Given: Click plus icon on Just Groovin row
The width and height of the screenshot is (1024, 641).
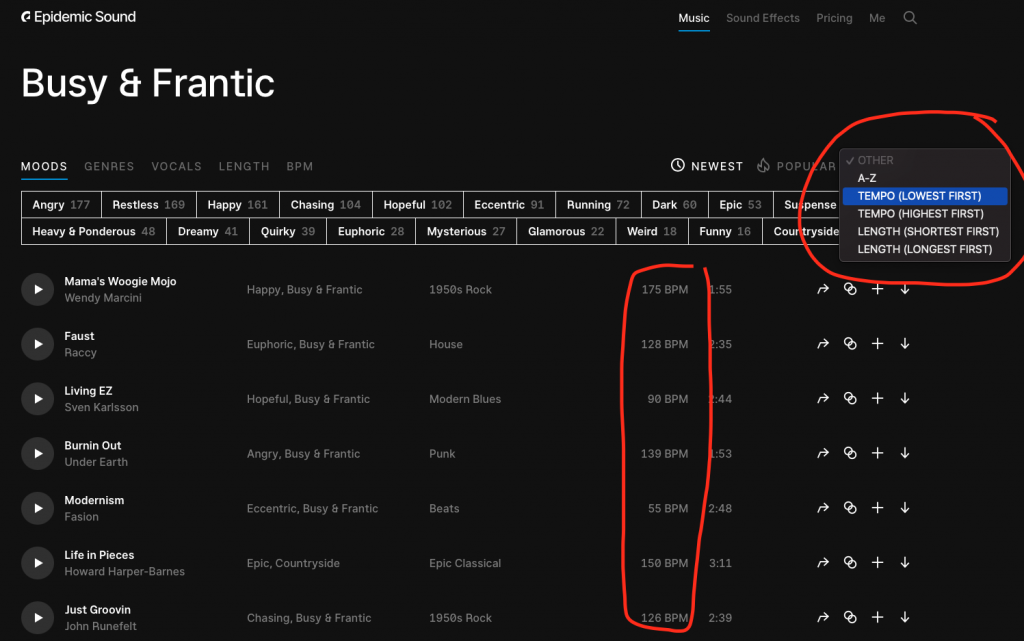Looking at the screenshot, I should click(x=877, y=618).
